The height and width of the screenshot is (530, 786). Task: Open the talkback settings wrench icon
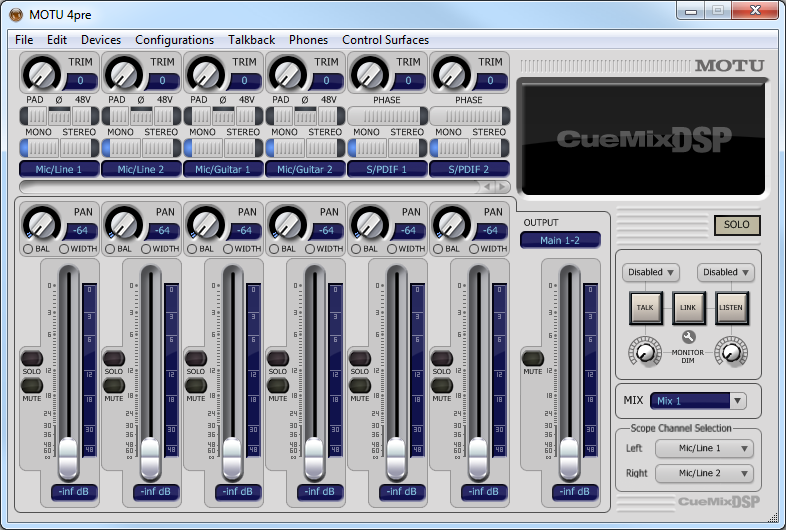(x=688, y=337)
